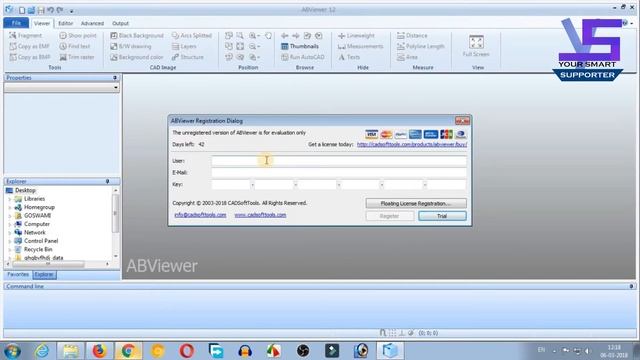Click Undo in quick access bar
Image resolution: width=640 pixels, height=360 pixels.
pyautogui.click(x=50, y=10)
